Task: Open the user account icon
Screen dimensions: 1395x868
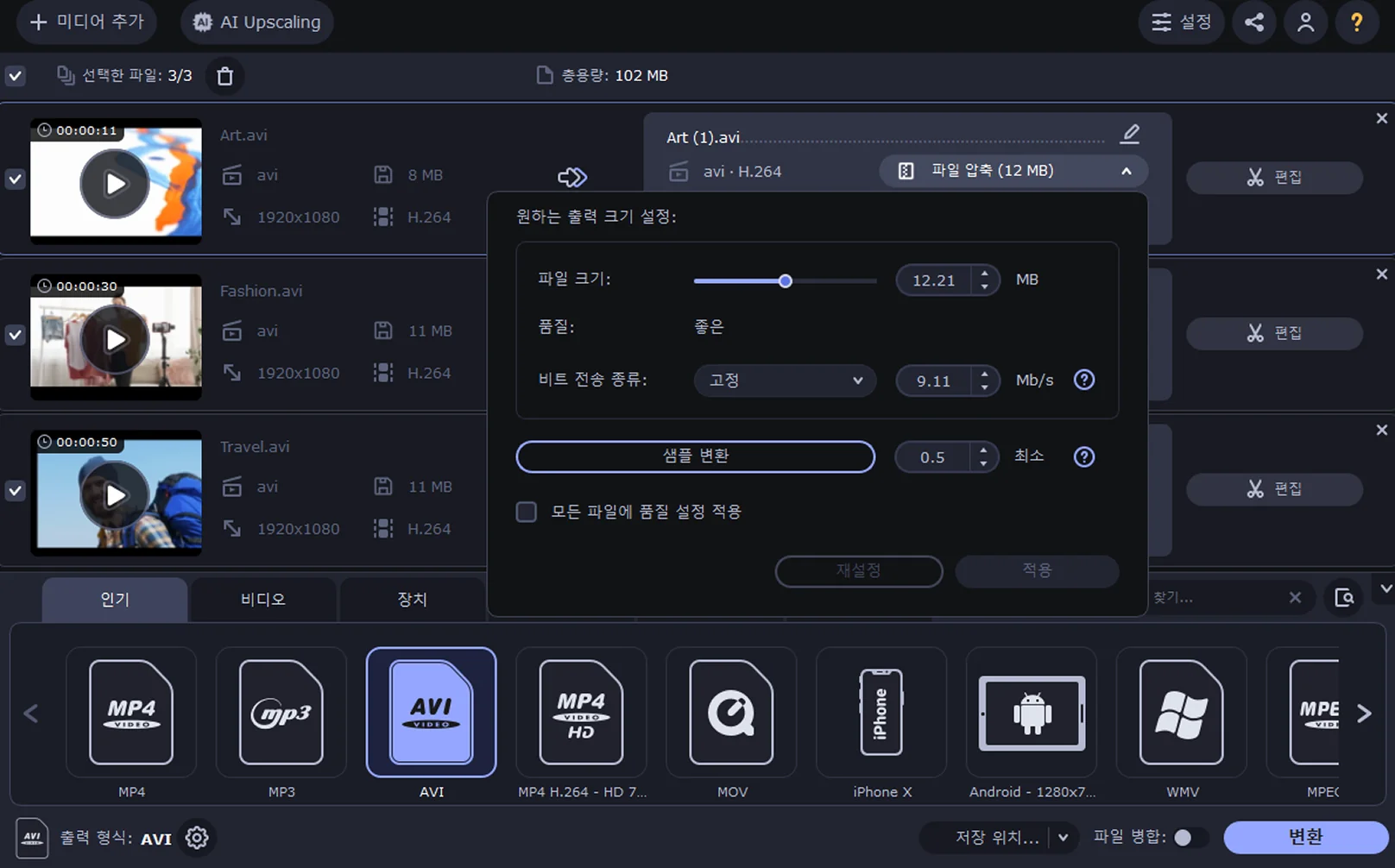Action: pyautogui.click(x=1305, y=22)
